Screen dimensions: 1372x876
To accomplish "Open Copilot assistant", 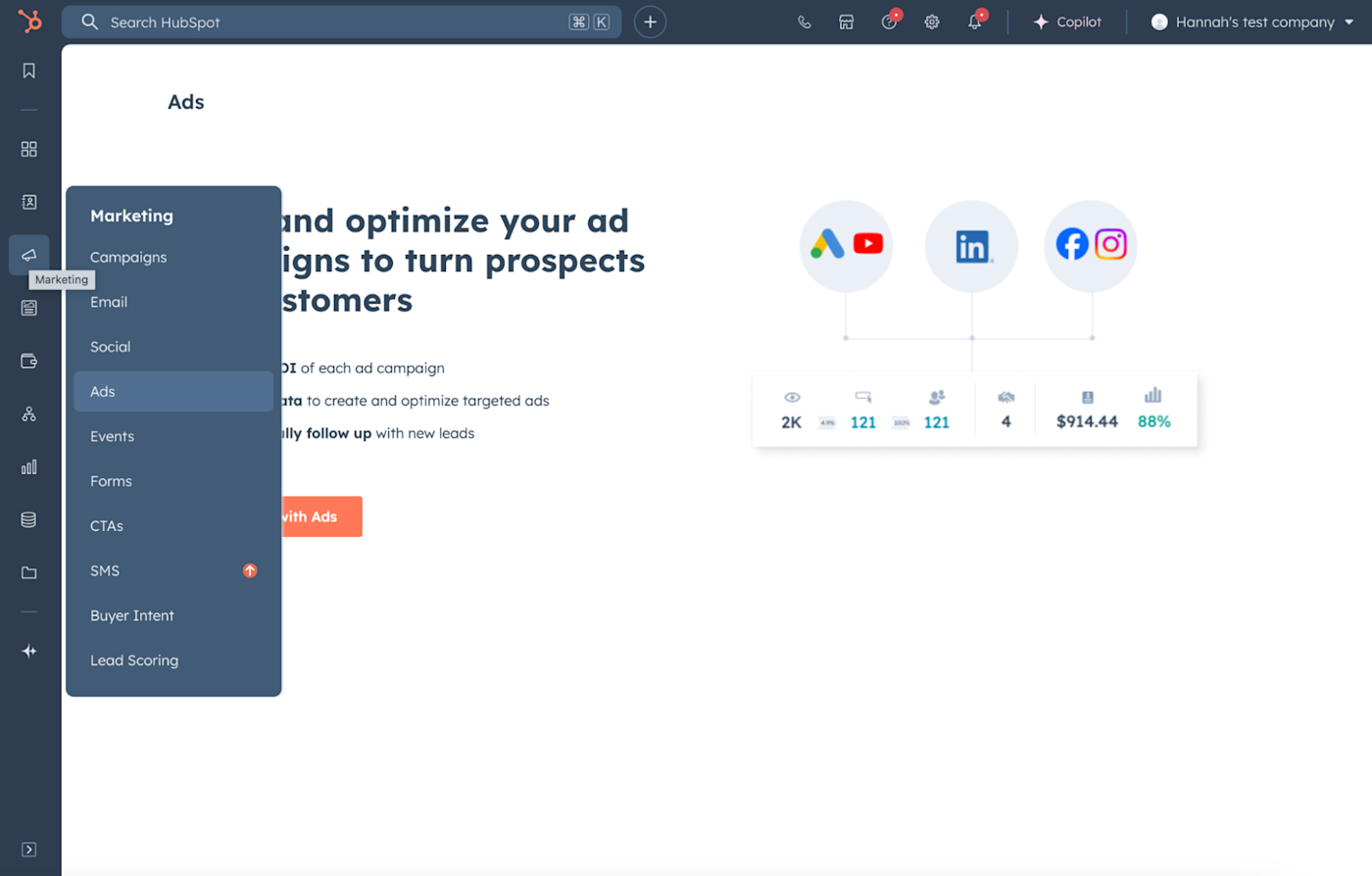I will (x=1067, y=22).
